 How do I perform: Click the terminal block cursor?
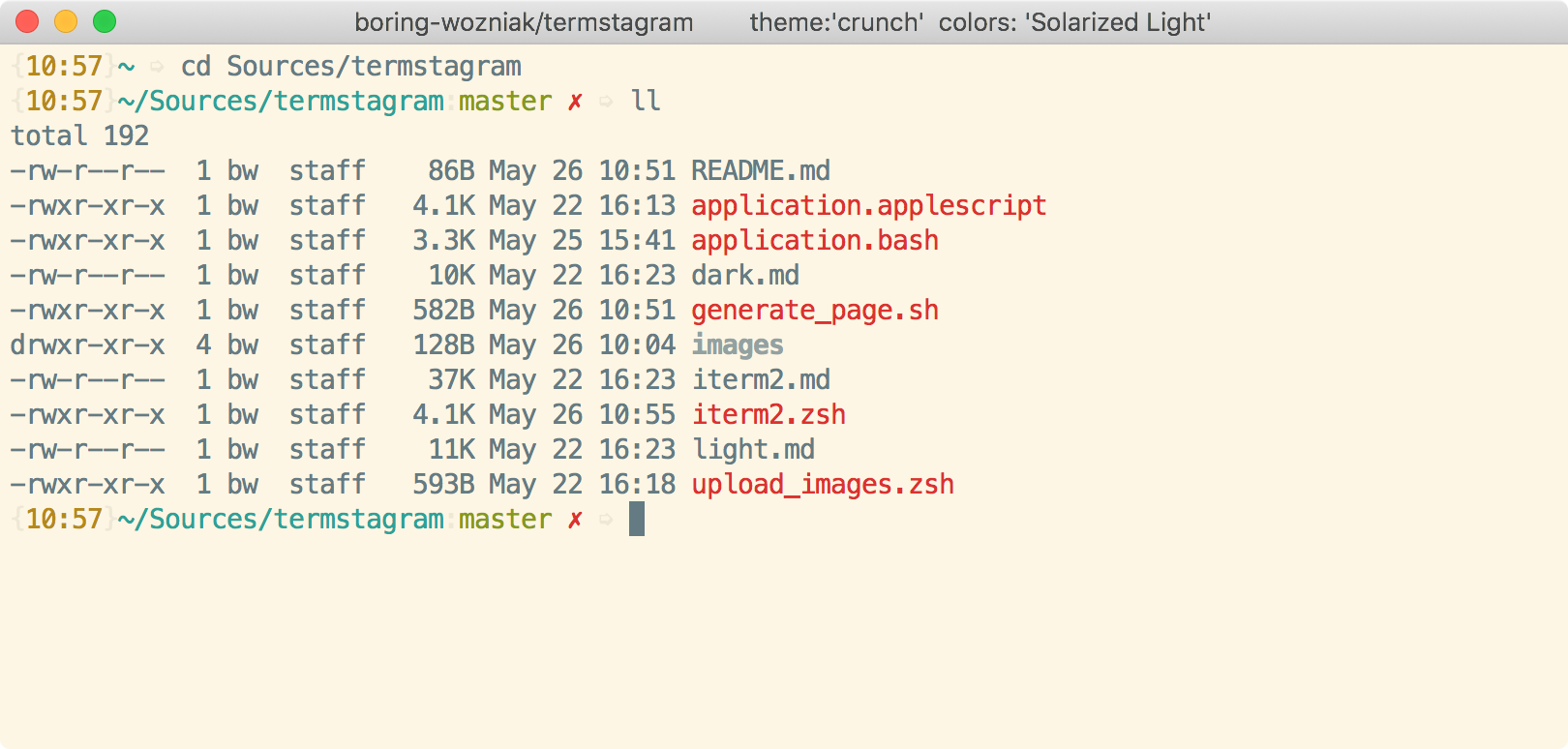(637, 519)
